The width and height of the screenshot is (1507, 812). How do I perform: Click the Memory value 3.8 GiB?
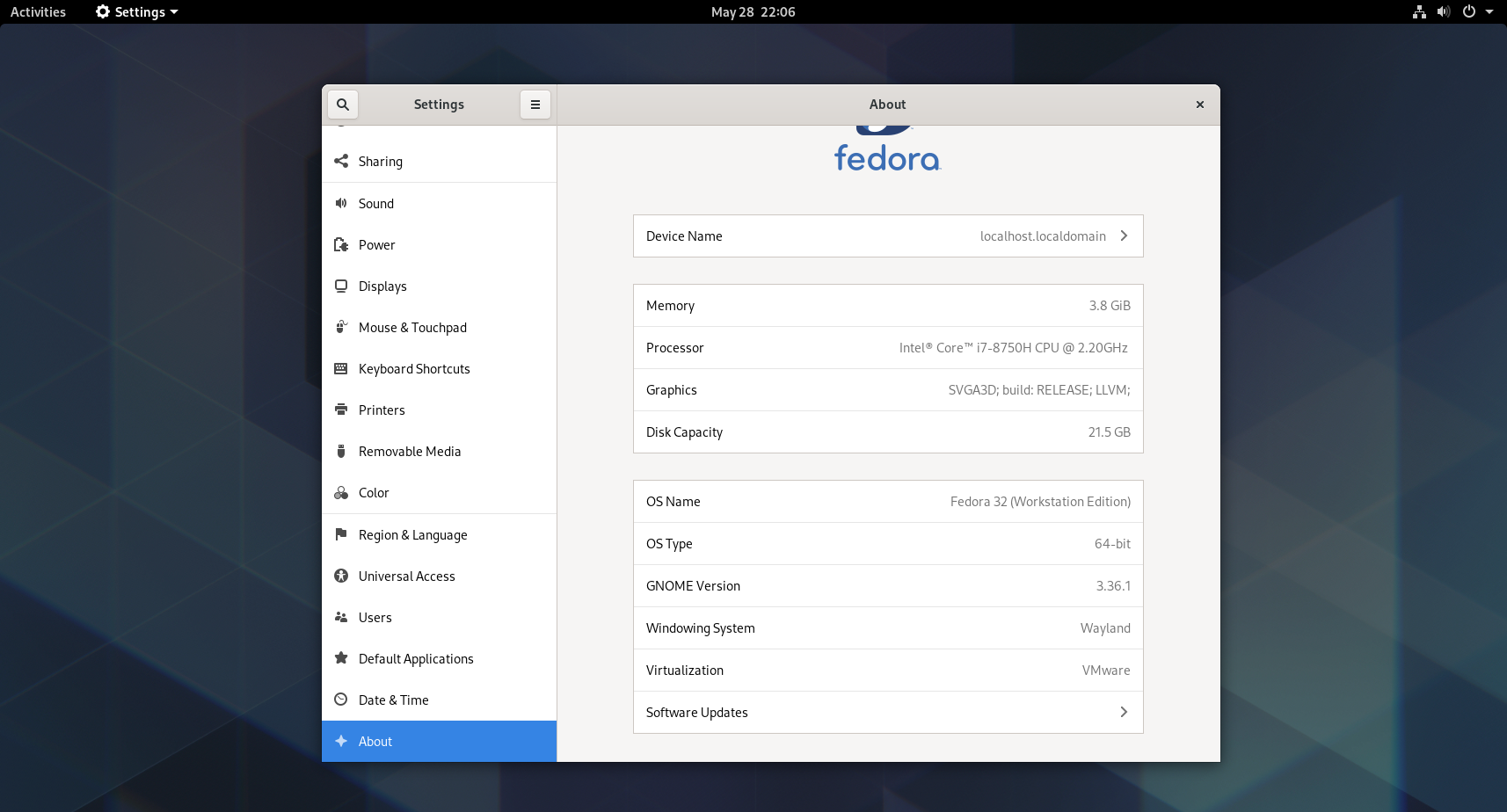1110,306
